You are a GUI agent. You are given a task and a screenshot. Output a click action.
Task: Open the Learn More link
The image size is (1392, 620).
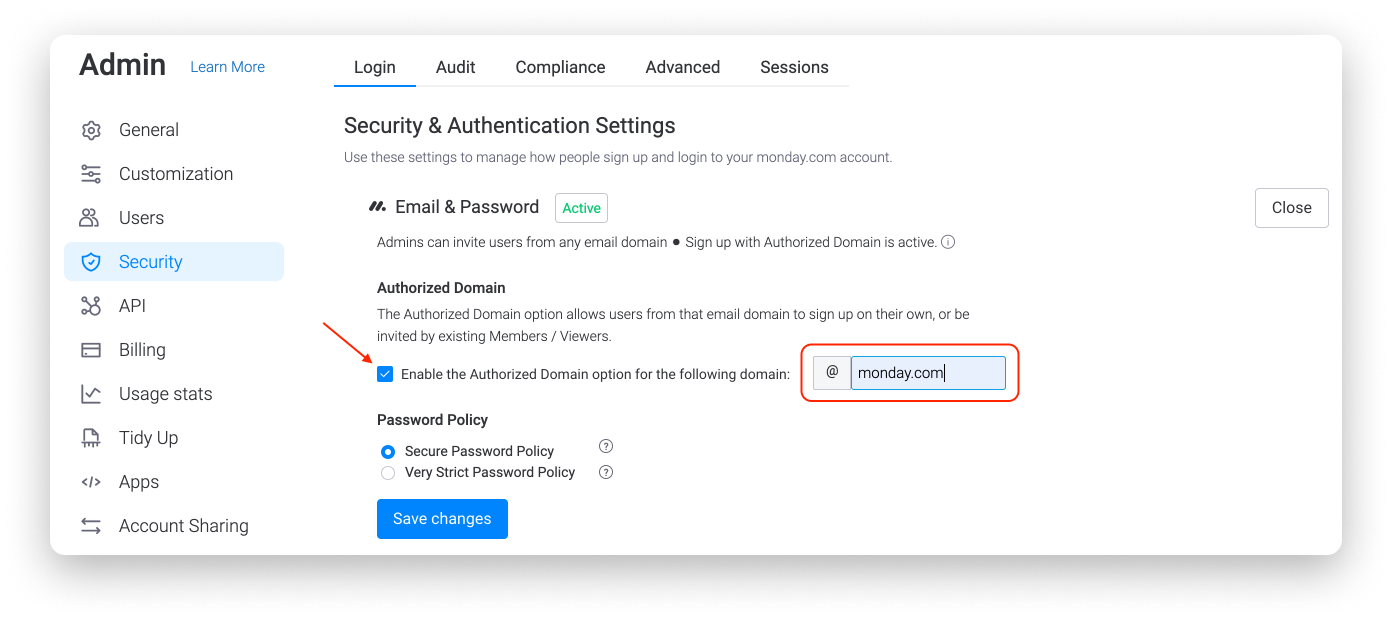pyautogui.click(x=228, y=67)
